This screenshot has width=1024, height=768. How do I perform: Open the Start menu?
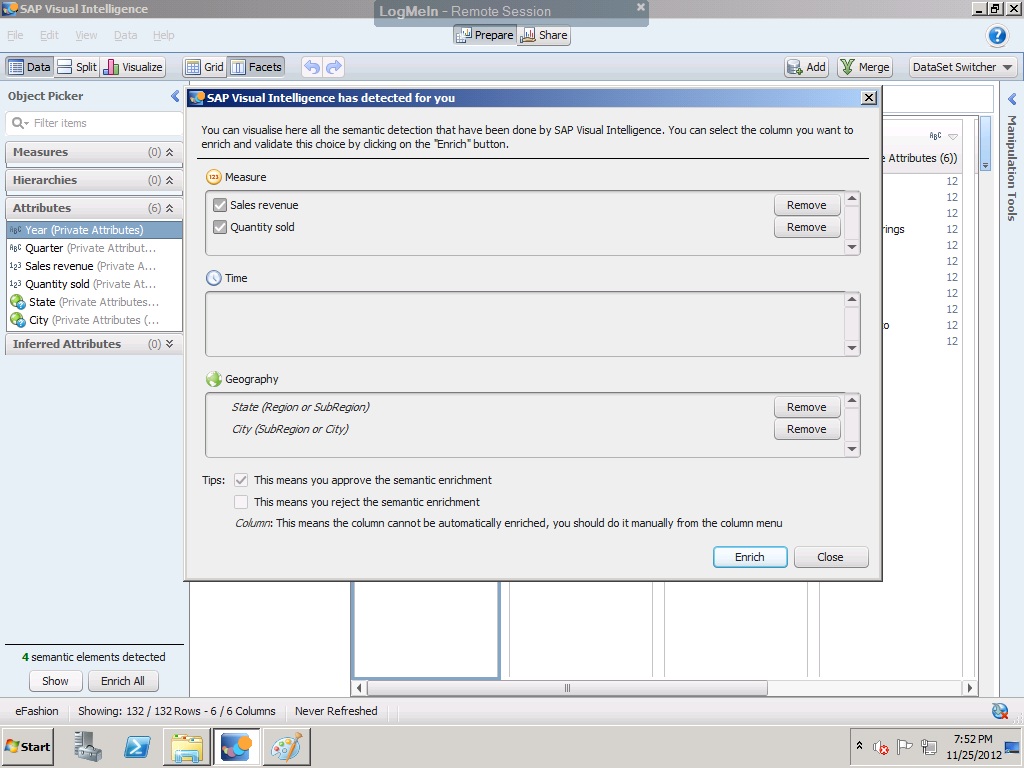tap(28, 746)
